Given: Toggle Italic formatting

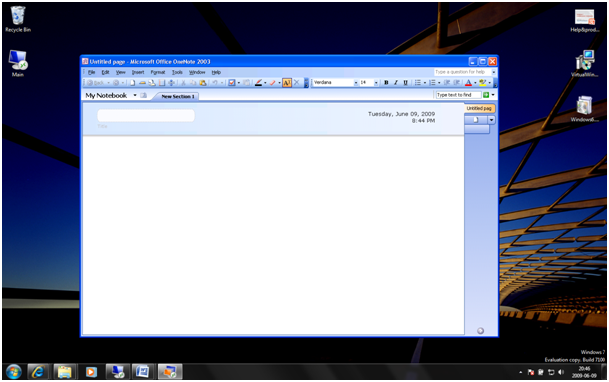Looking at the screenshot, I should tap(396, 83).
